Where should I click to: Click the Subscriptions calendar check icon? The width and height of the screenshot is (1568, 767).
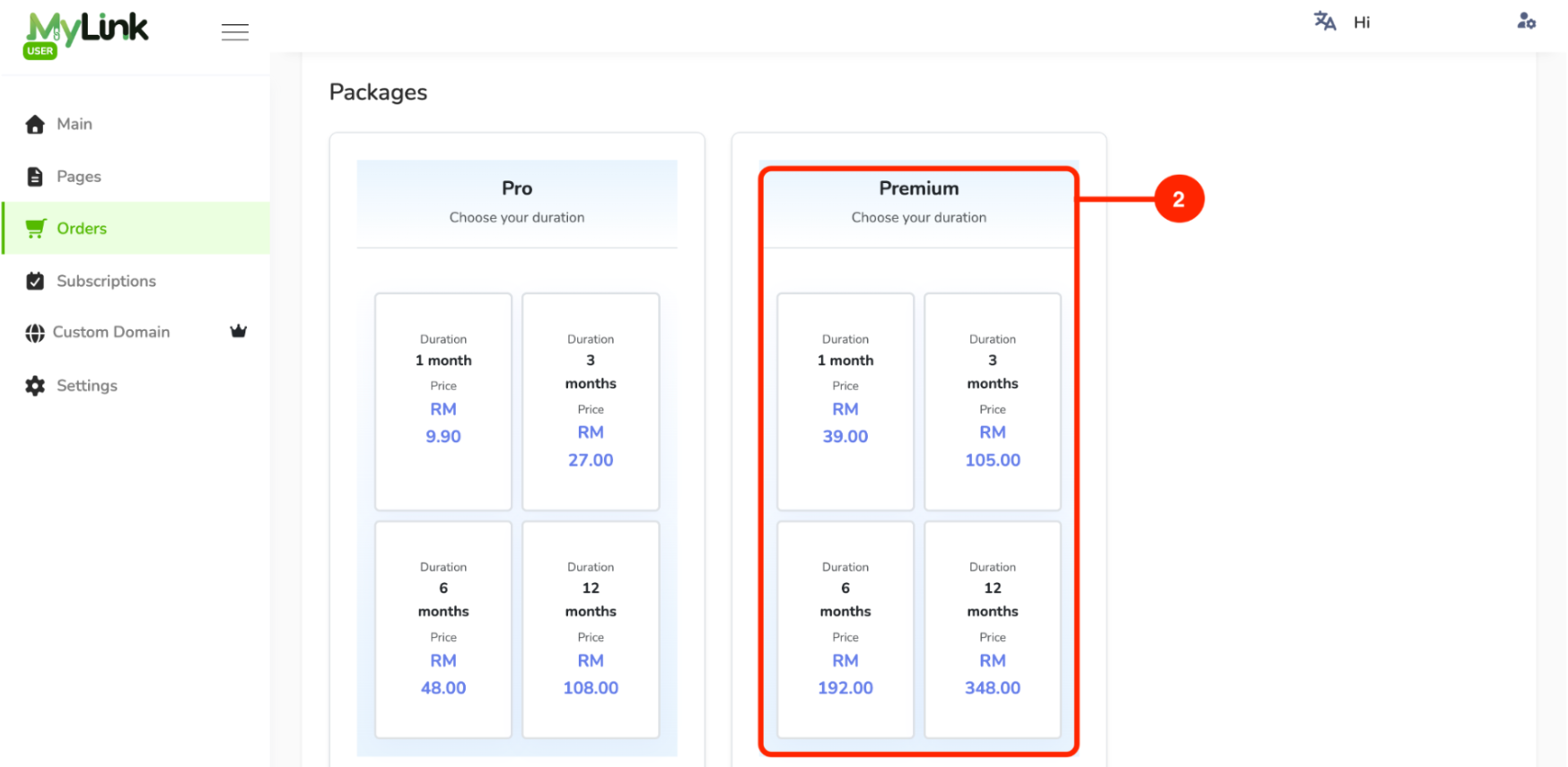35,281
